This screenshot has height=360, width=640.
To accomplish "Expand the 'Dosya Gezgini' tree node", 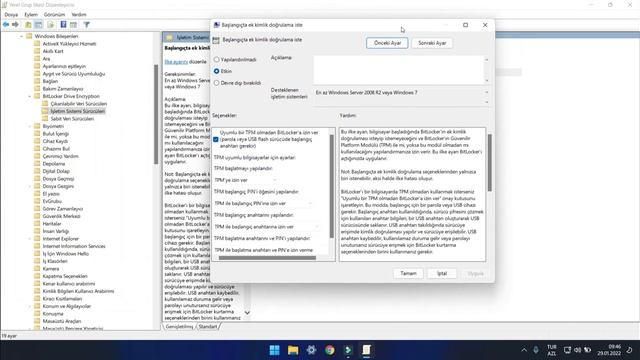I will pyautogui.click(x=29, y=186).
